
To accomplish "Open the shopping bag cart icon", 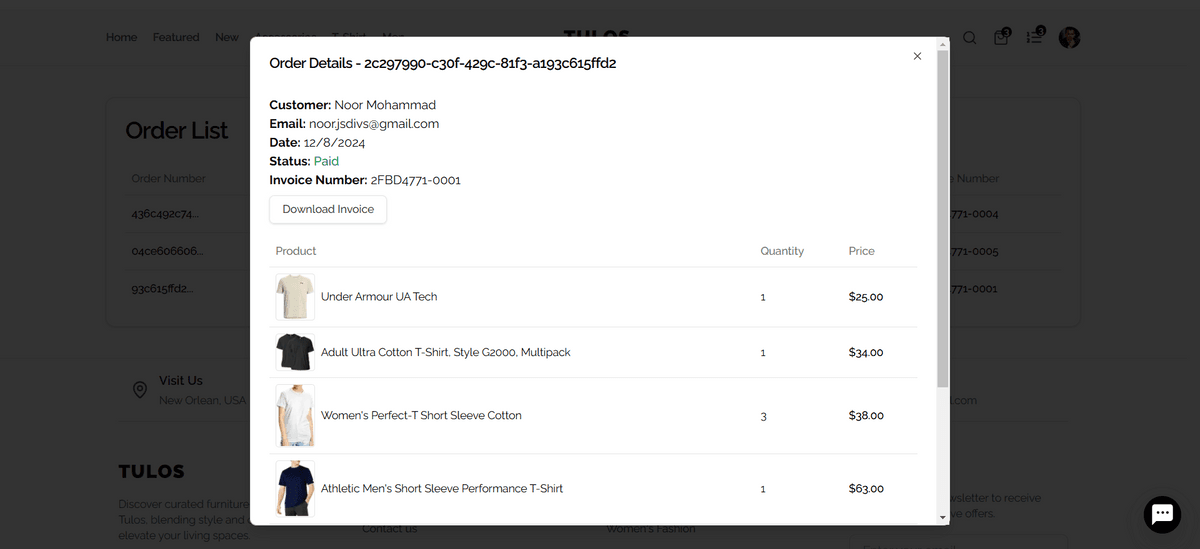I will (x=1001, y=38).
